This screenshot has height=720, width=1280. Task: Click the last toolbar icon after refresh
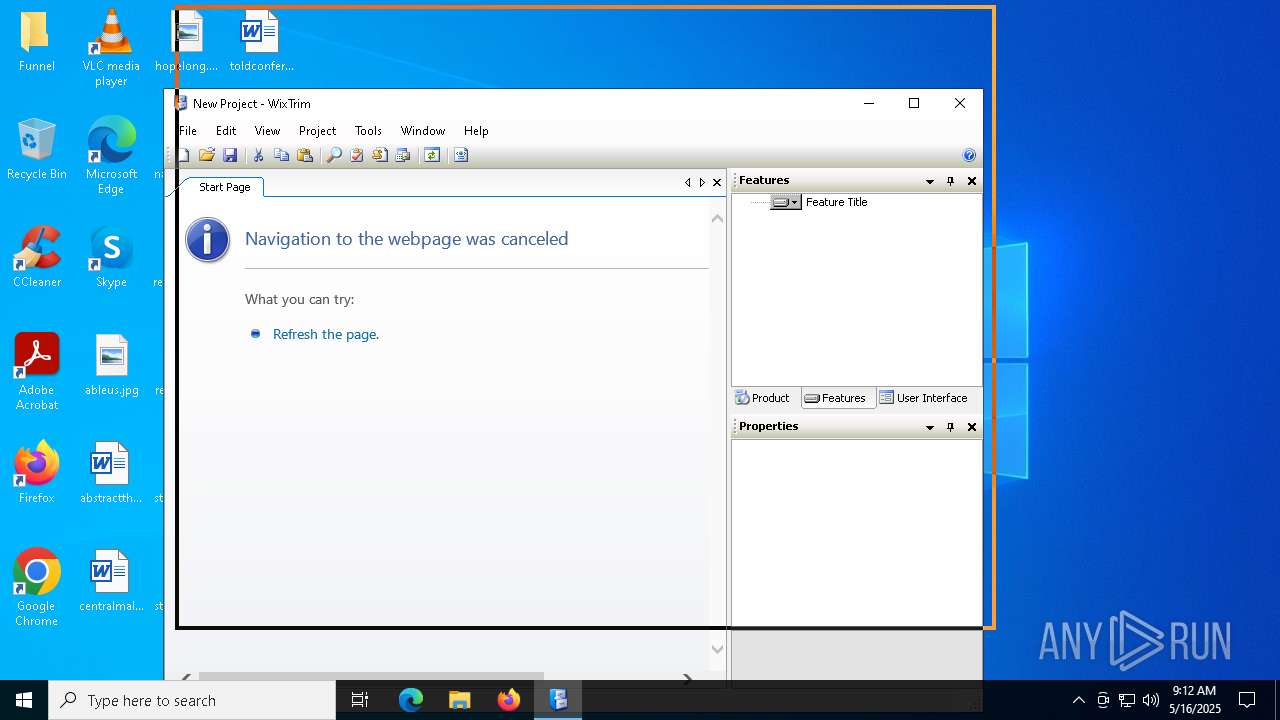coord(461,155)
